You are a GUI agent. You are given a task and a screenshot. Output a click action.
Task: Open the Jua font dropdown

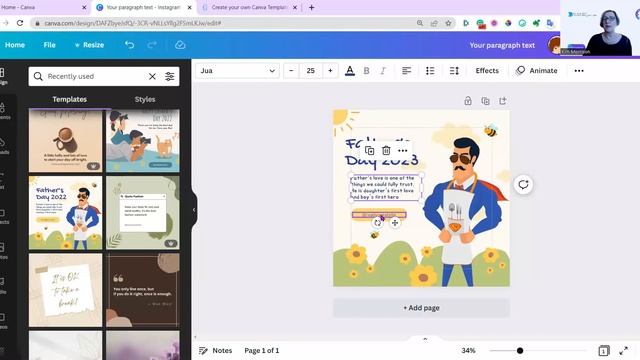tap(237, 71)
